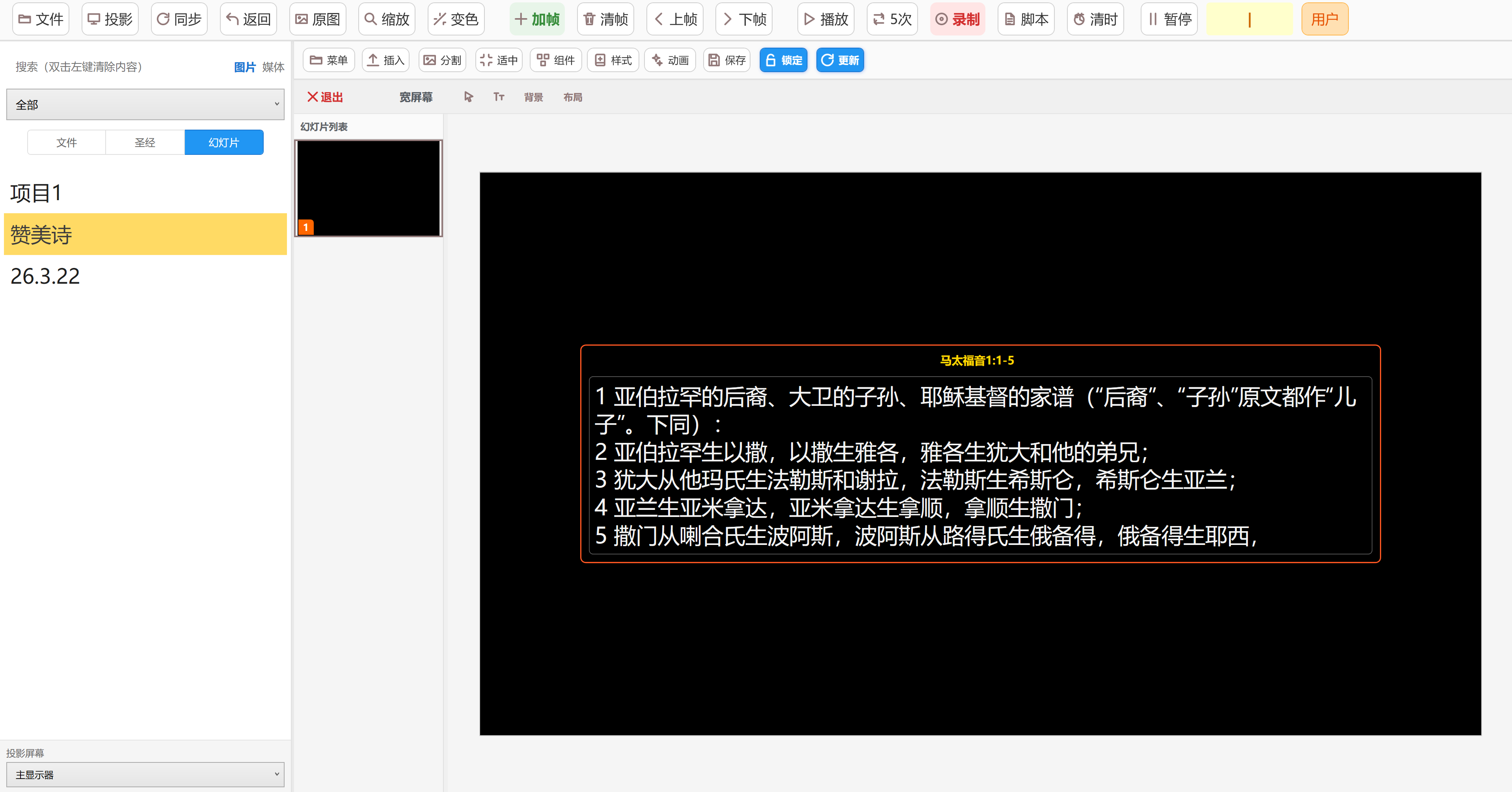Activate the 录制 recording icon
1512x792 pixels.
(x=957, y=19)
